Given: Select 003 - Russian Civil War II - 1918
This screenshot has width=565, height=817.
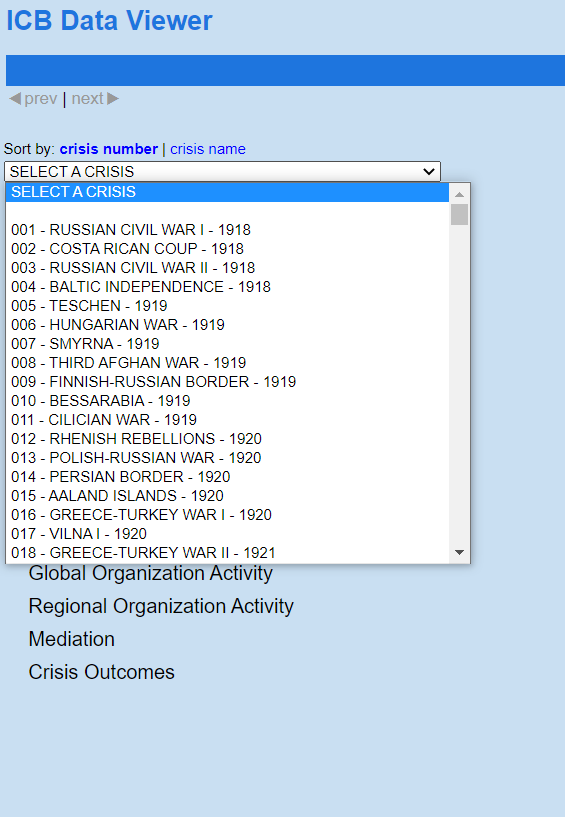Looking at the screenshot, I should coord(227,268).
